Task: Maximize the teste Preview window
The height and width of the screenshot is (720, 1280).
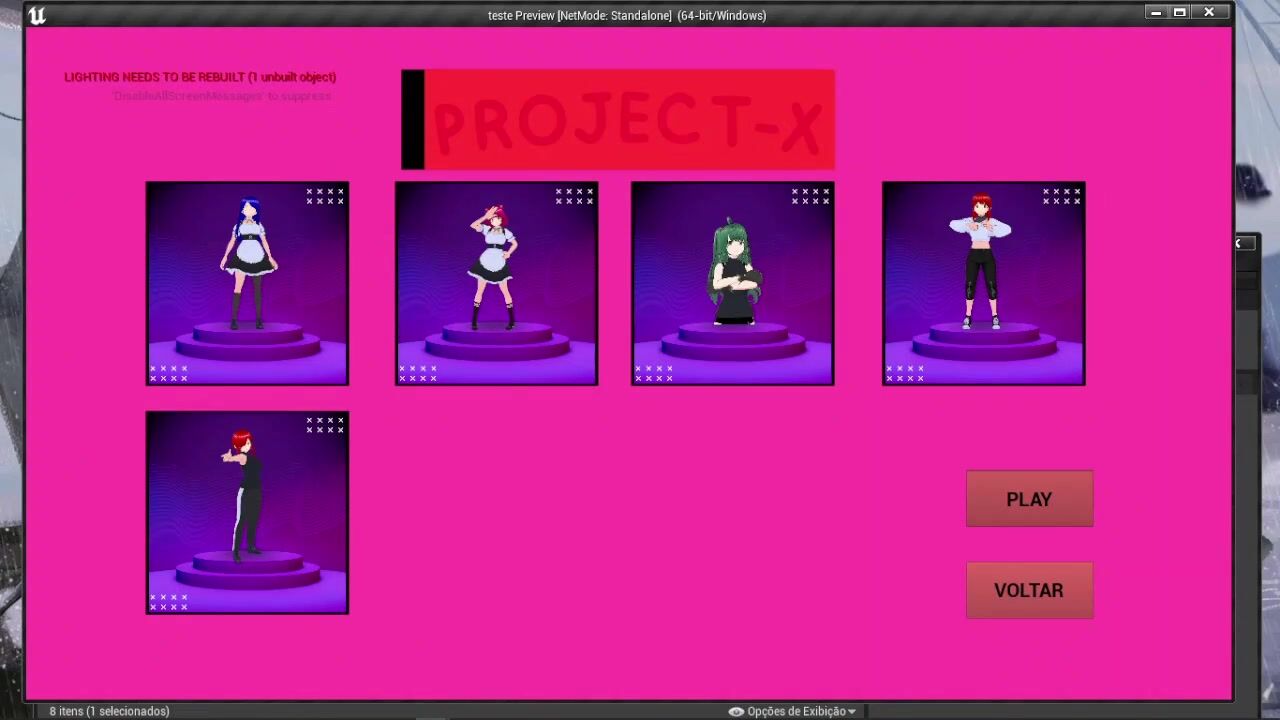Action: click(1180, 13)
